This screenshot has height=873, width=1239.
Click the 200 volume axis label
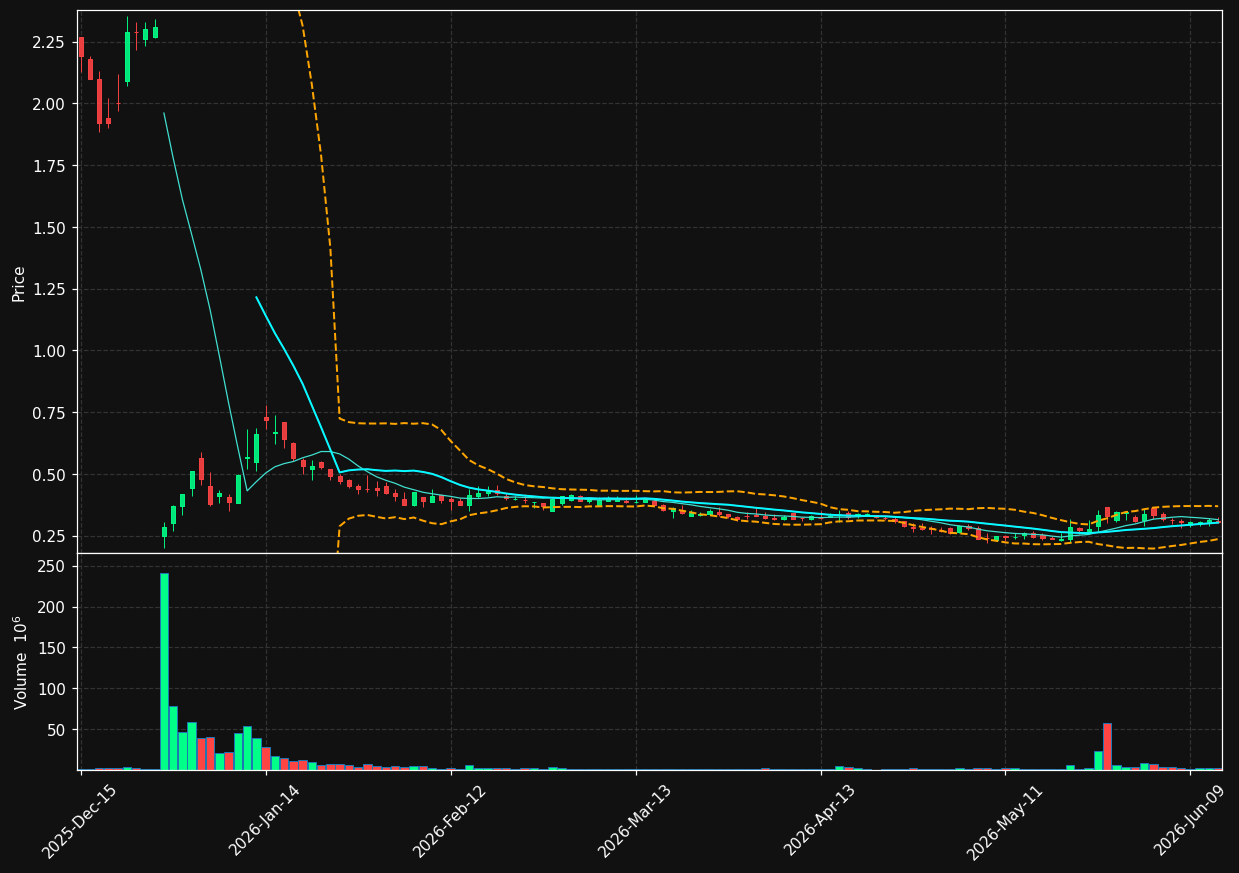53,608
